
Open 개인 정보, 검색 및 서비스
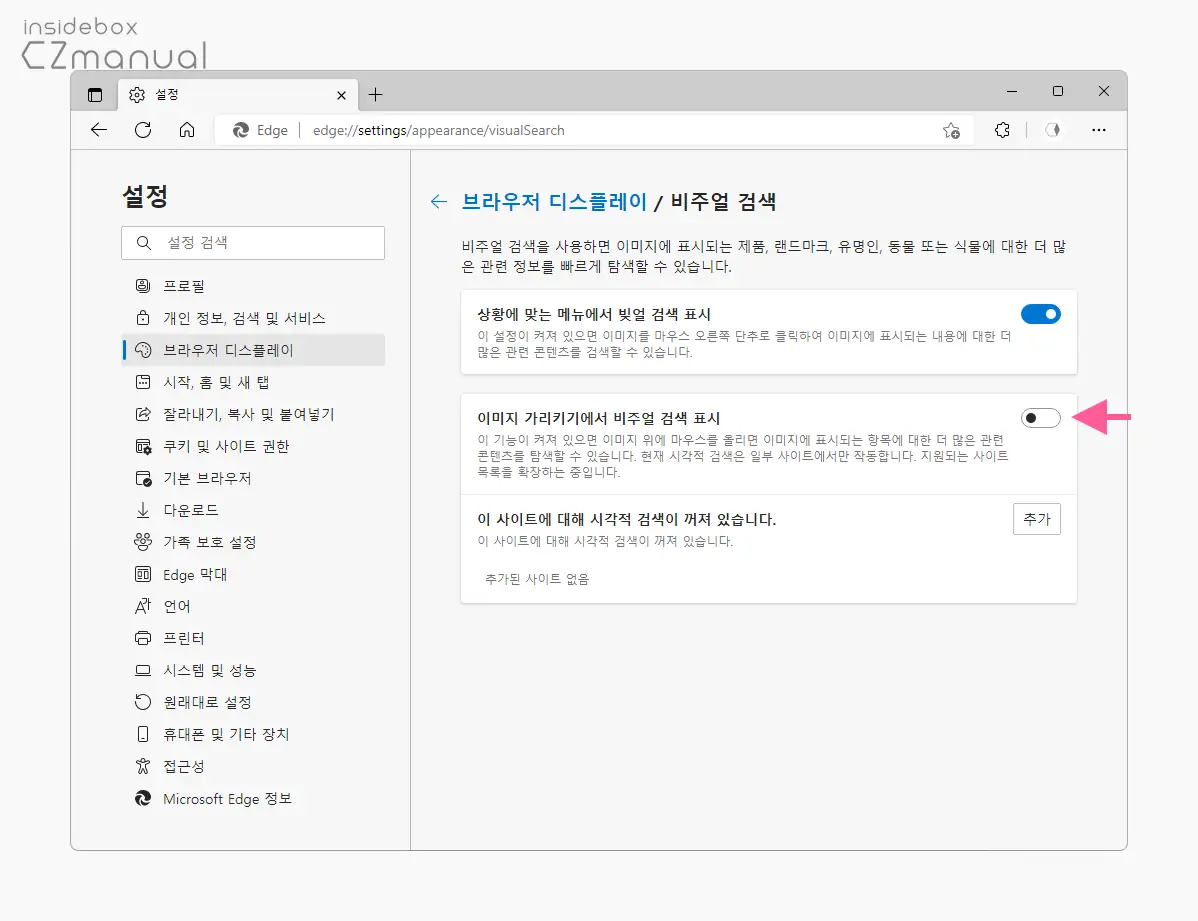tap(253, 318)
